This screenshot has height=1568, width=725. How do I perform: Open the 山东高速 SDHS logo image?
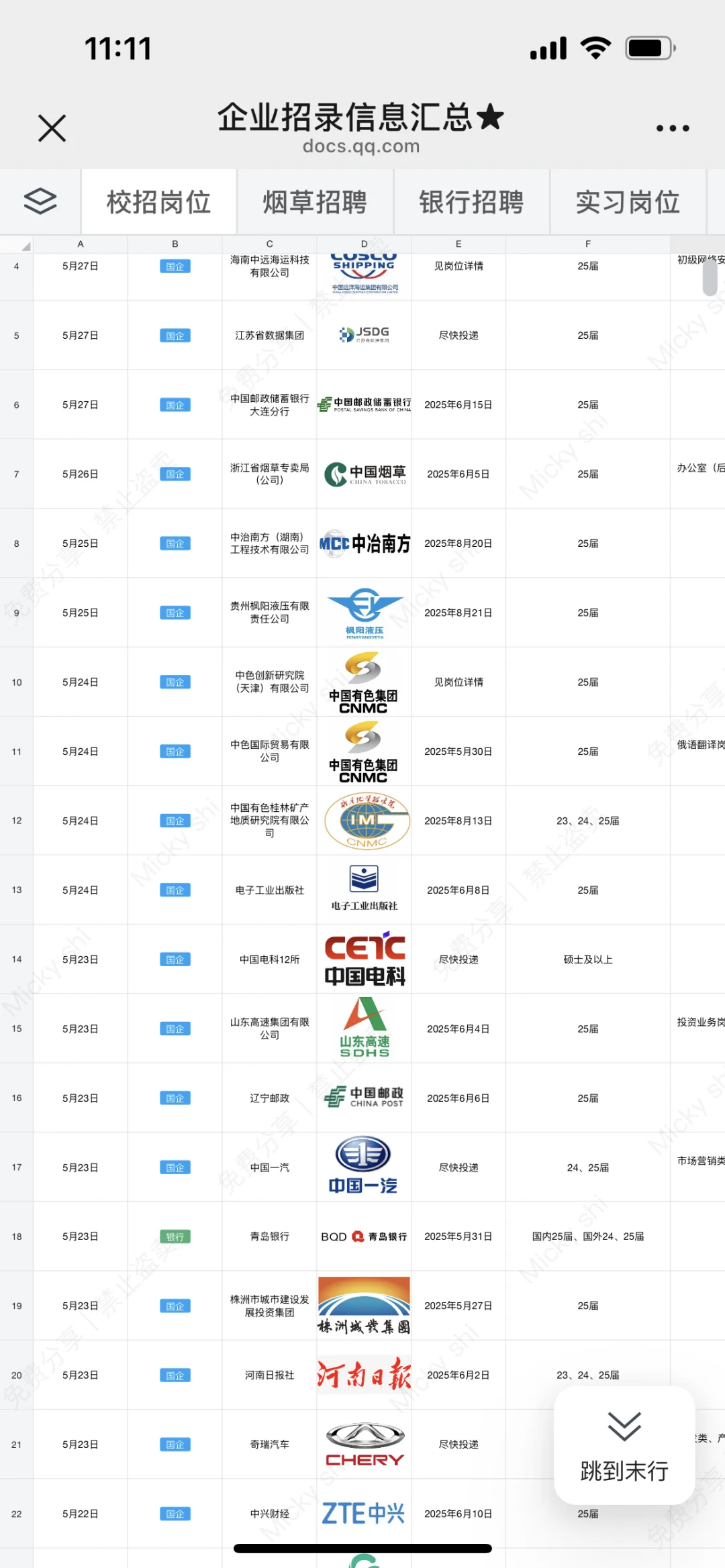coord(365,1027)
